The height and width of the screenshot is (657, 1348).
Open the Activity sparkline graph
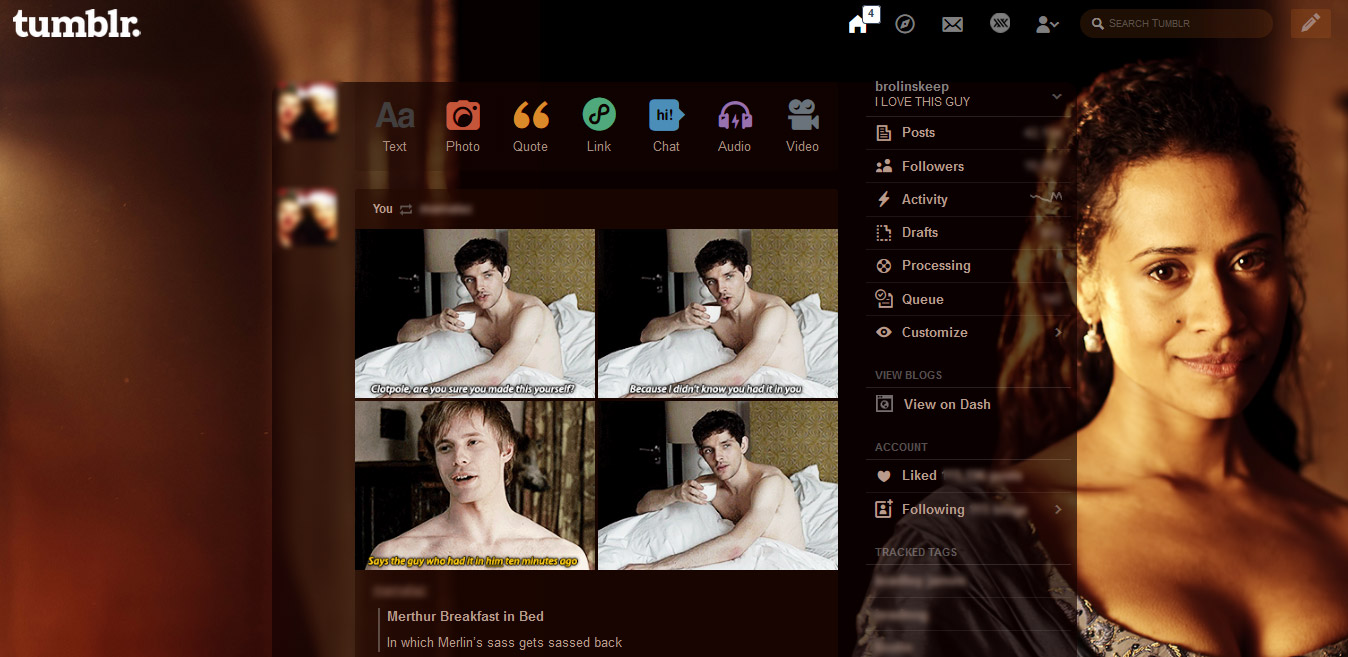pos(1046,199)
